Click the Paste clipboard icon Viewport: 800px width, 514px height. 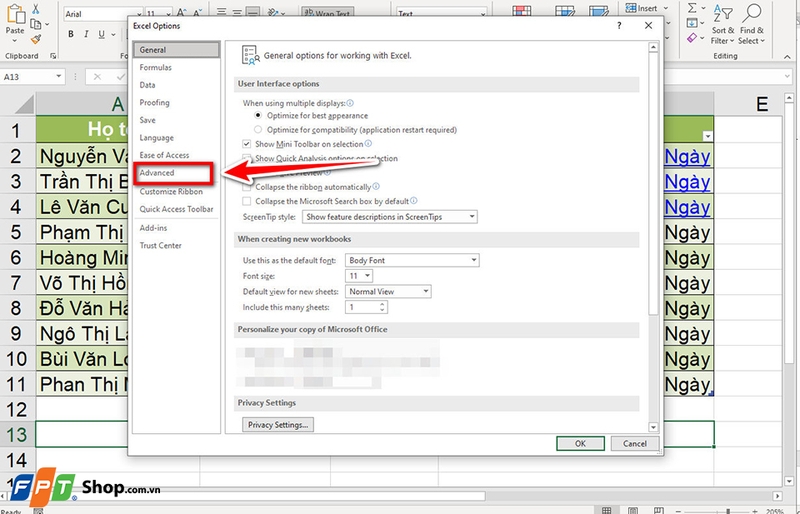pos(15,14)
